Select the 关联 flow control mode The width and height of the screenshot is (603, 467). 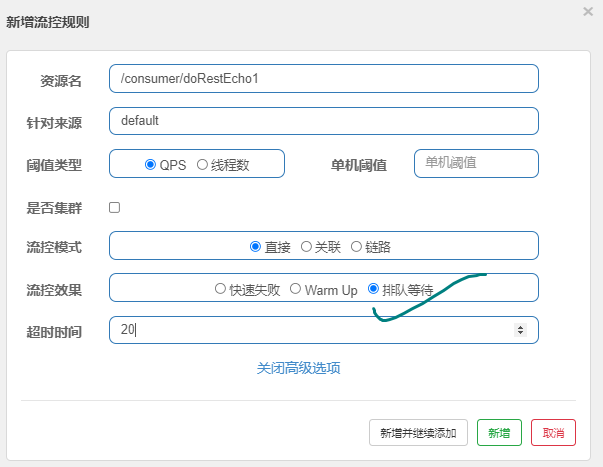(x=306, y=247)
